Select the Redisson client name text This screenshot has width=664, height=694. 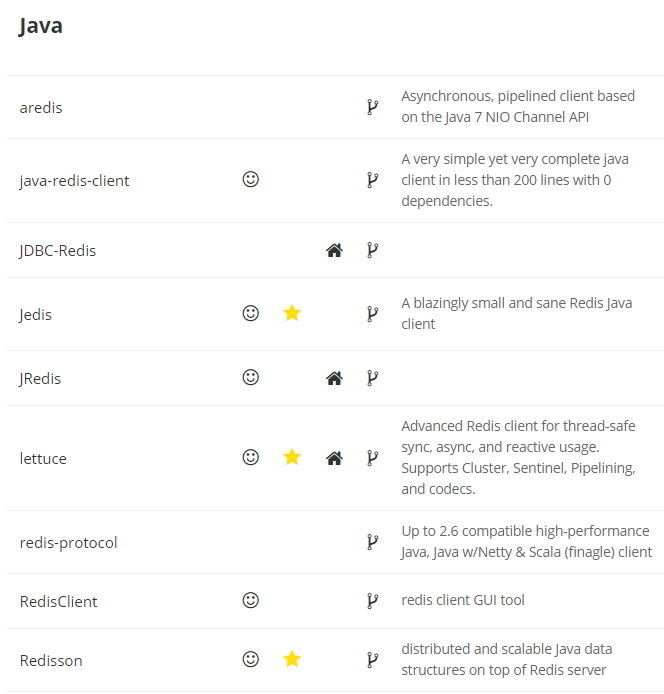(x=51, y=660)
